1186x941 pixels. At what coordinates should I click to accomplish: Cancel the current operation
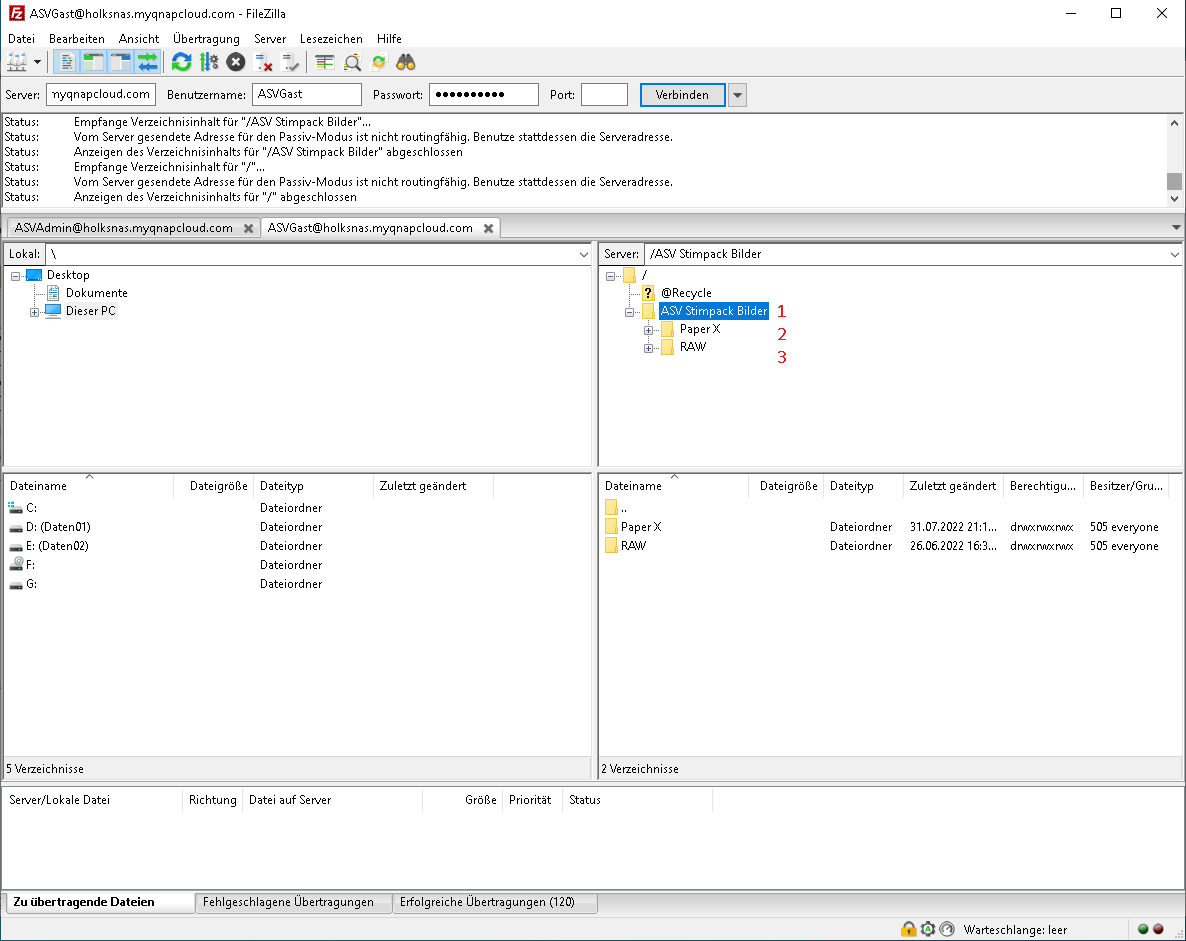pyautogui.click(x=236, y=62)
